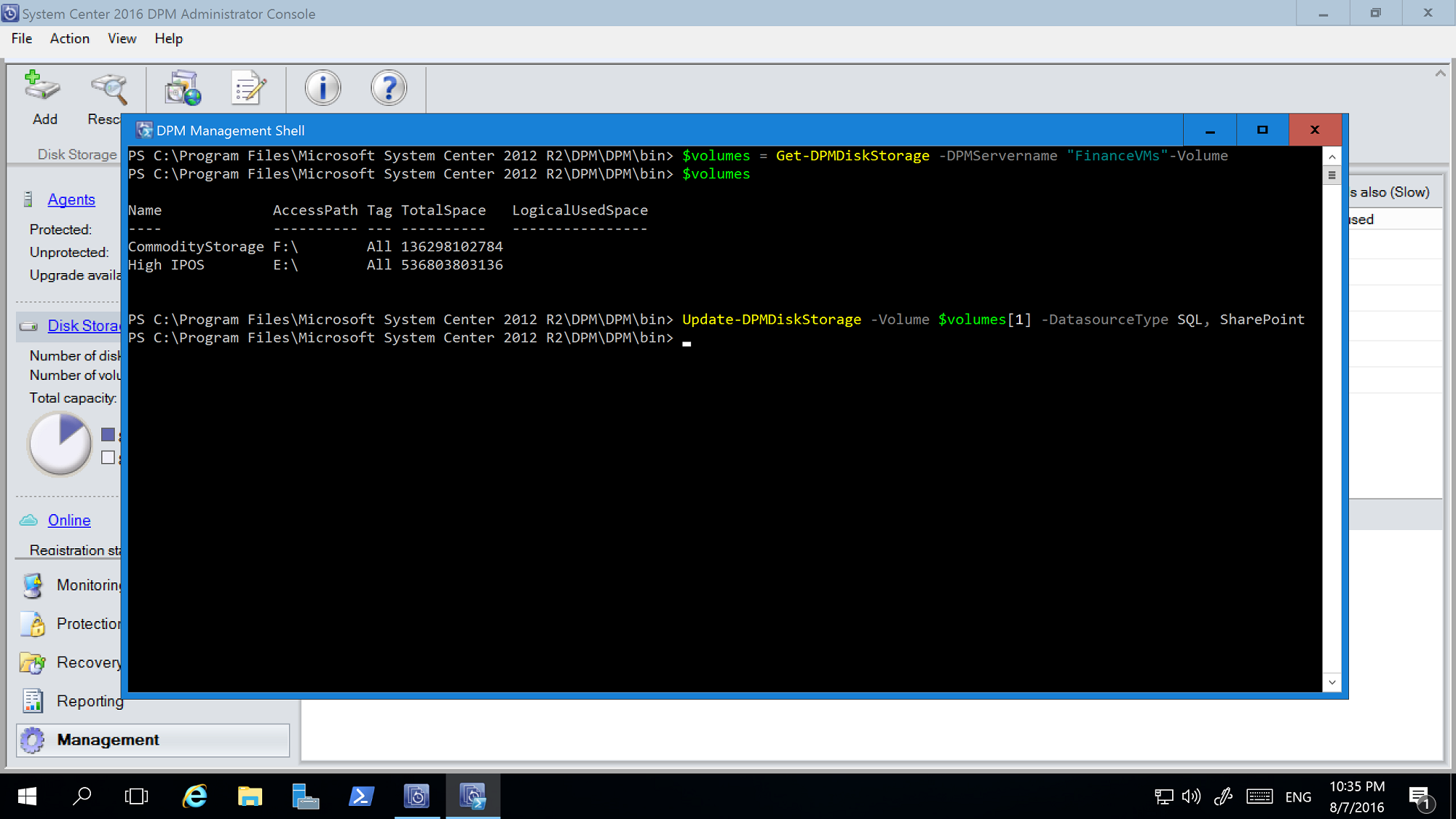The width and height of the screenshot is (1456, 819).
Task: Click the Help menu in DPM console
Action: [168, 38]
